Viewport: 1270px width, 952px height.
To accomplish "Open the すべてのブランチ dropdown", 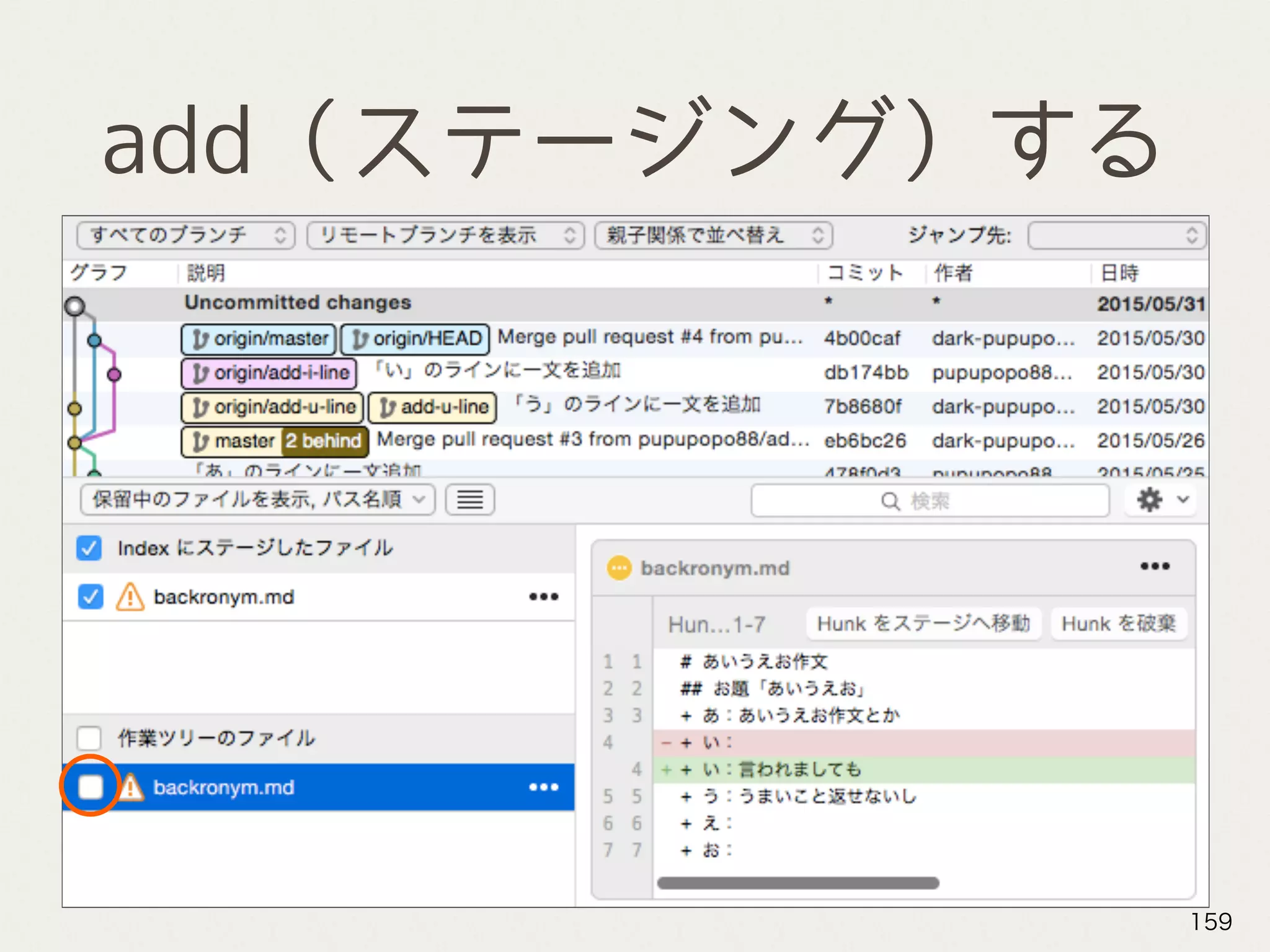I will coord(185,236).
